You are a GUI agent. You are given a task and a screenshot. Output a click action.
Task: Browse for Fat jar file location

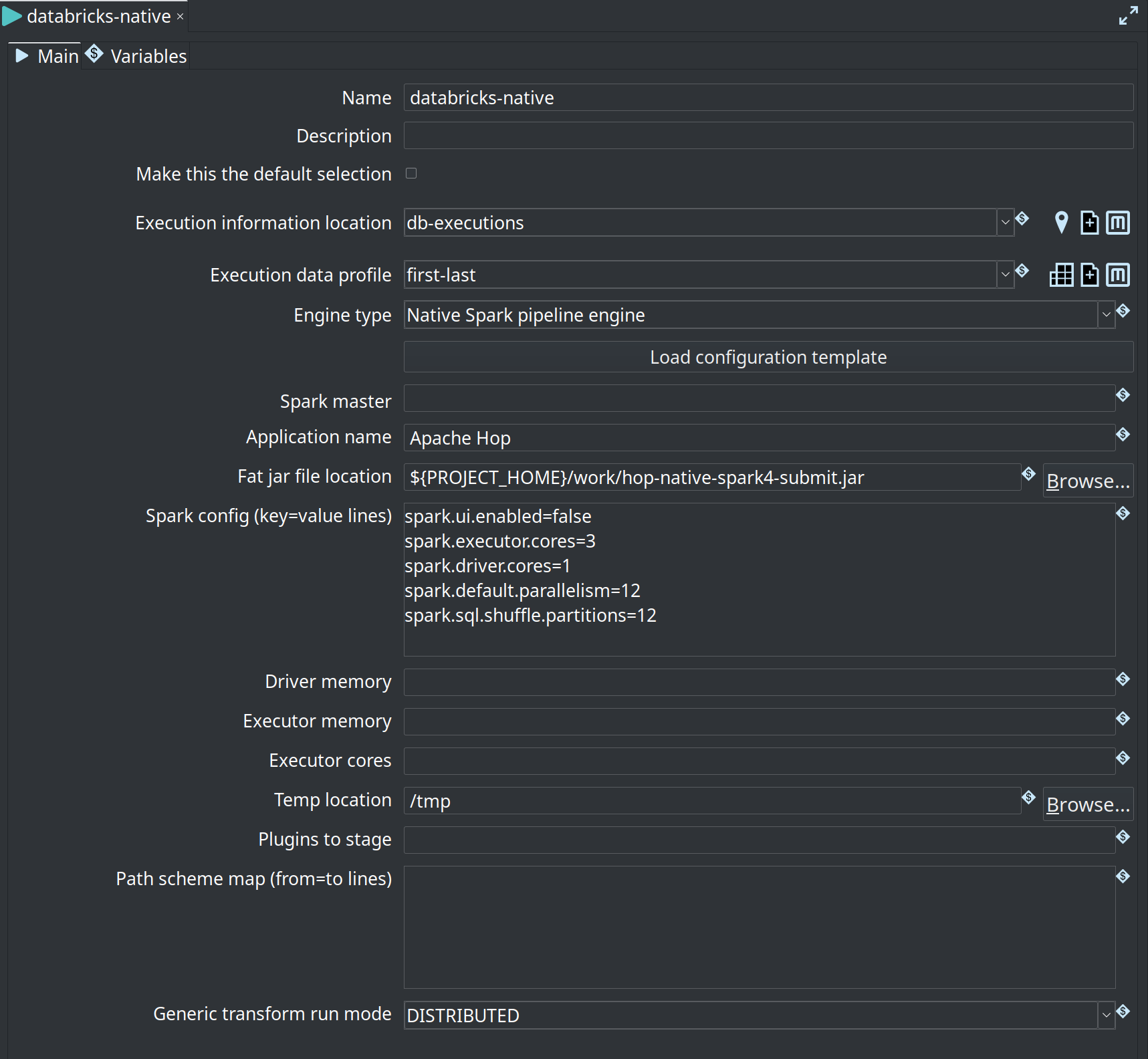click(x=1088, y=480)
